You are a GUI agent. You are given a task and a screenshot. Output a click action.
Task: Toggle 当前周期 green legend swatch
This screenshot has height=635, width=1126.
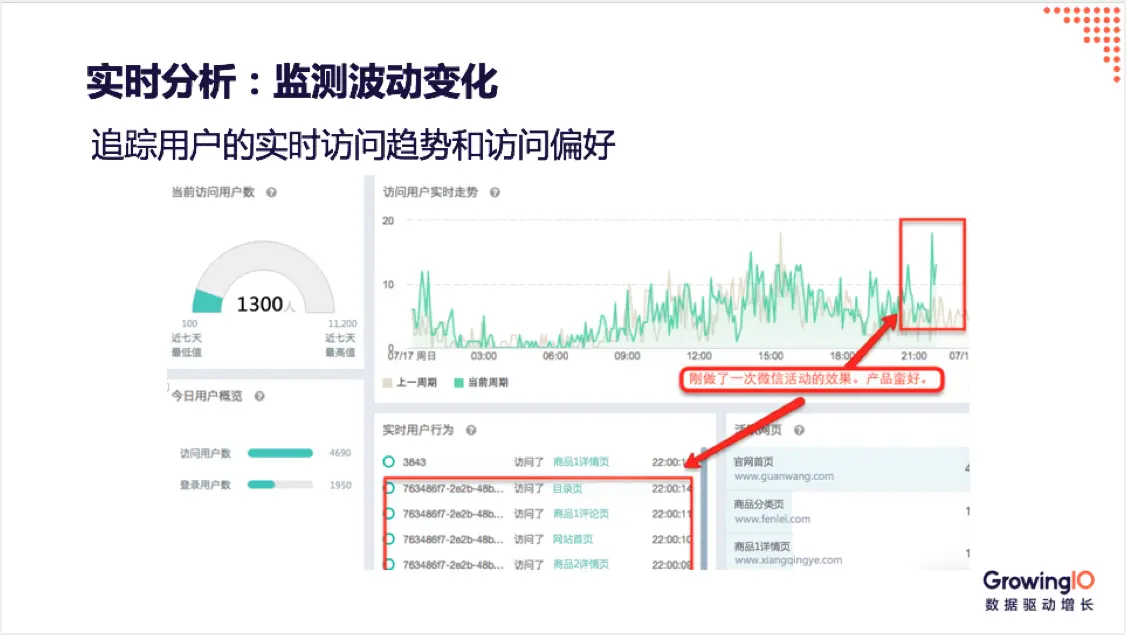459,383
